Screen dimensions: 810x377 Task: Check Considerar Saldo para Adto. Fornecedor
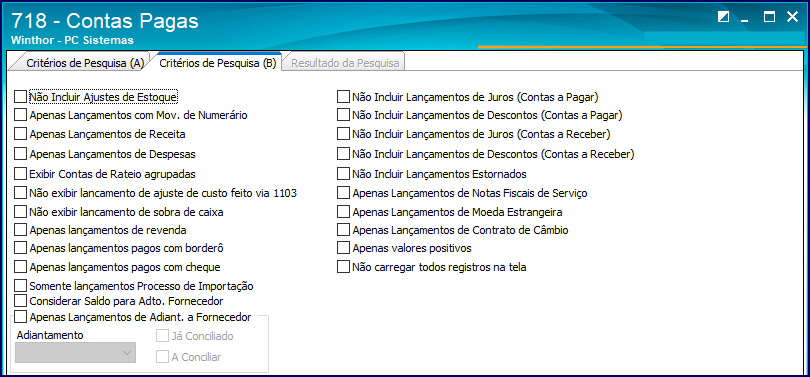[20, 301]
